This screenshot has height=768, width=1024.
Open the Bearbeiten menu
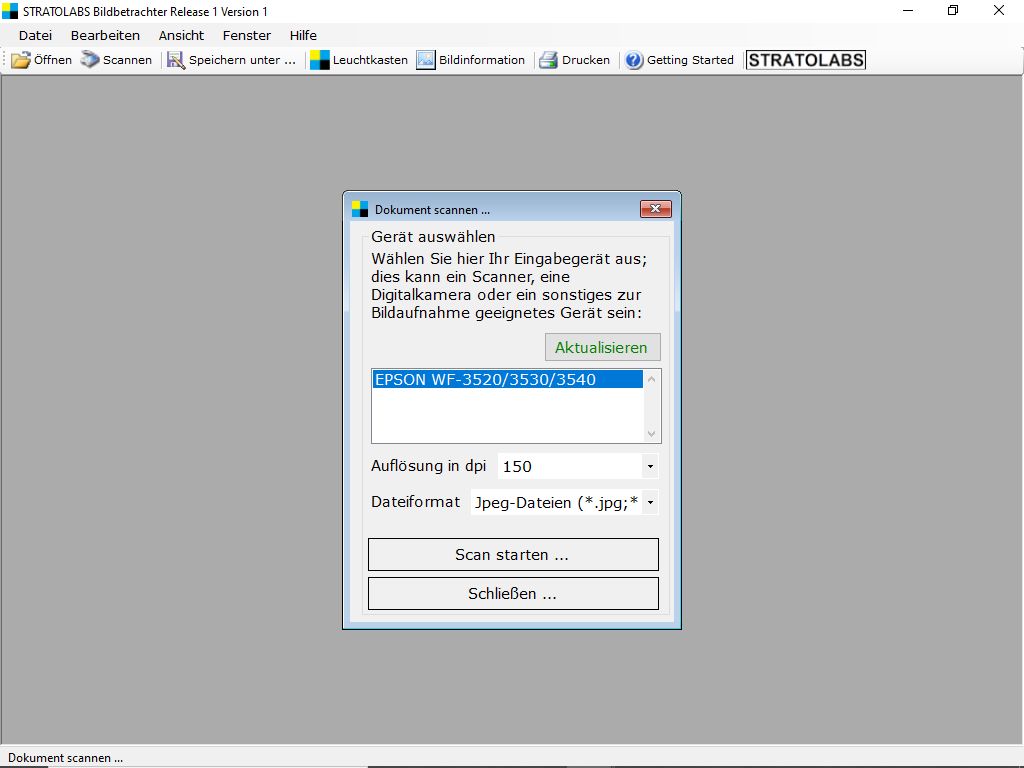click(x=105, y=35)
